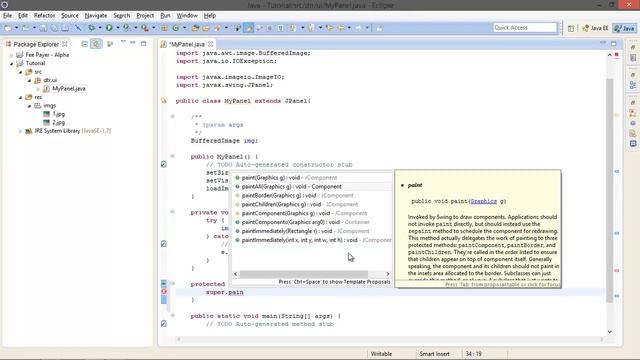Toggle the highlighted Mark Occurrences toolbar button
Screen dimensions: 640x360
tap(248, 28)
